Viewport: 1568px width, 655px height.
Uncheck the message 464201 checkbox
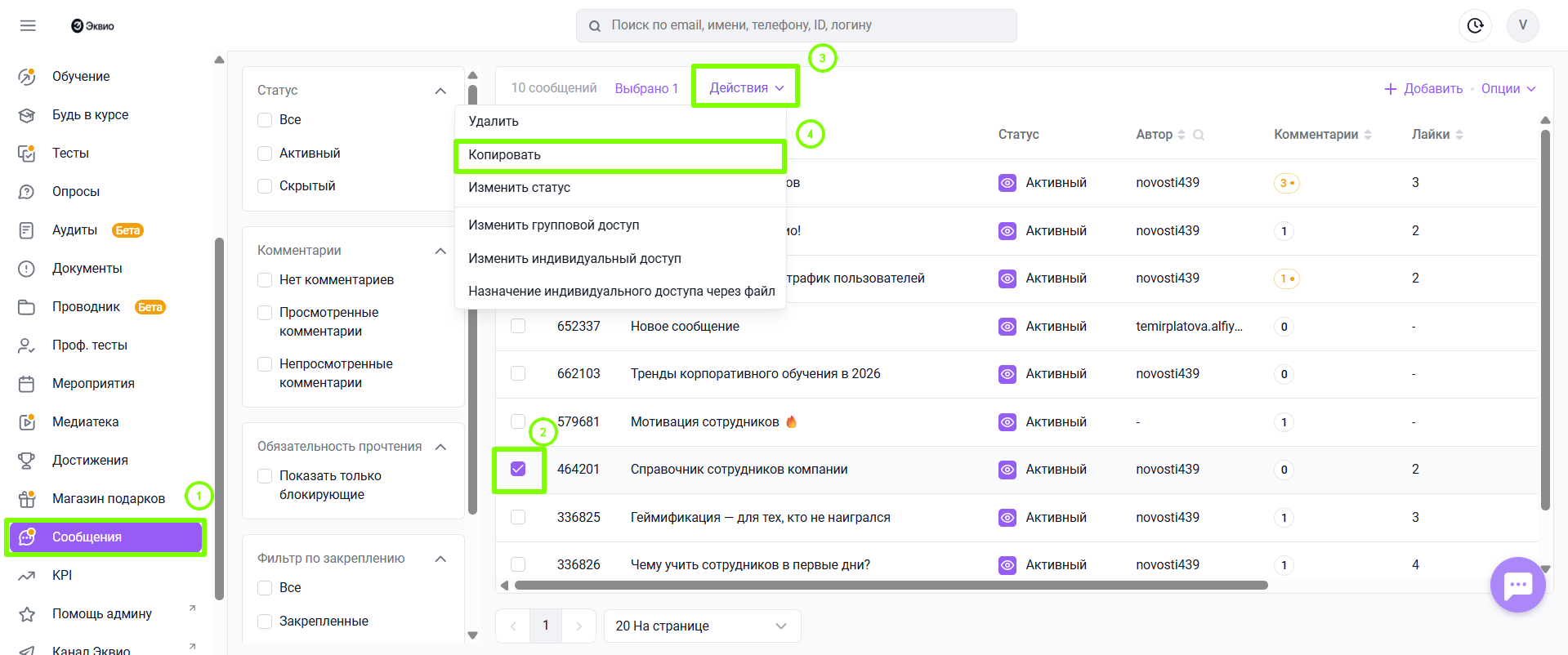coord(518,469)
